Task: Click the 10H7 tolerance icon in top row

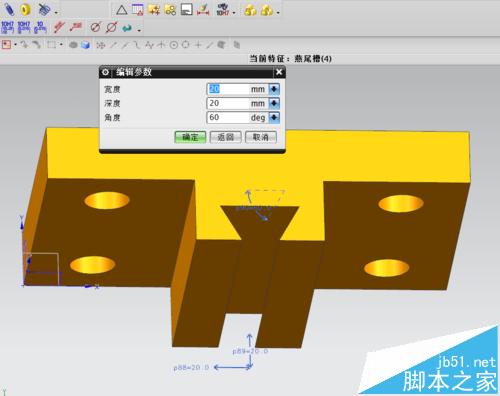Action: 222,10
